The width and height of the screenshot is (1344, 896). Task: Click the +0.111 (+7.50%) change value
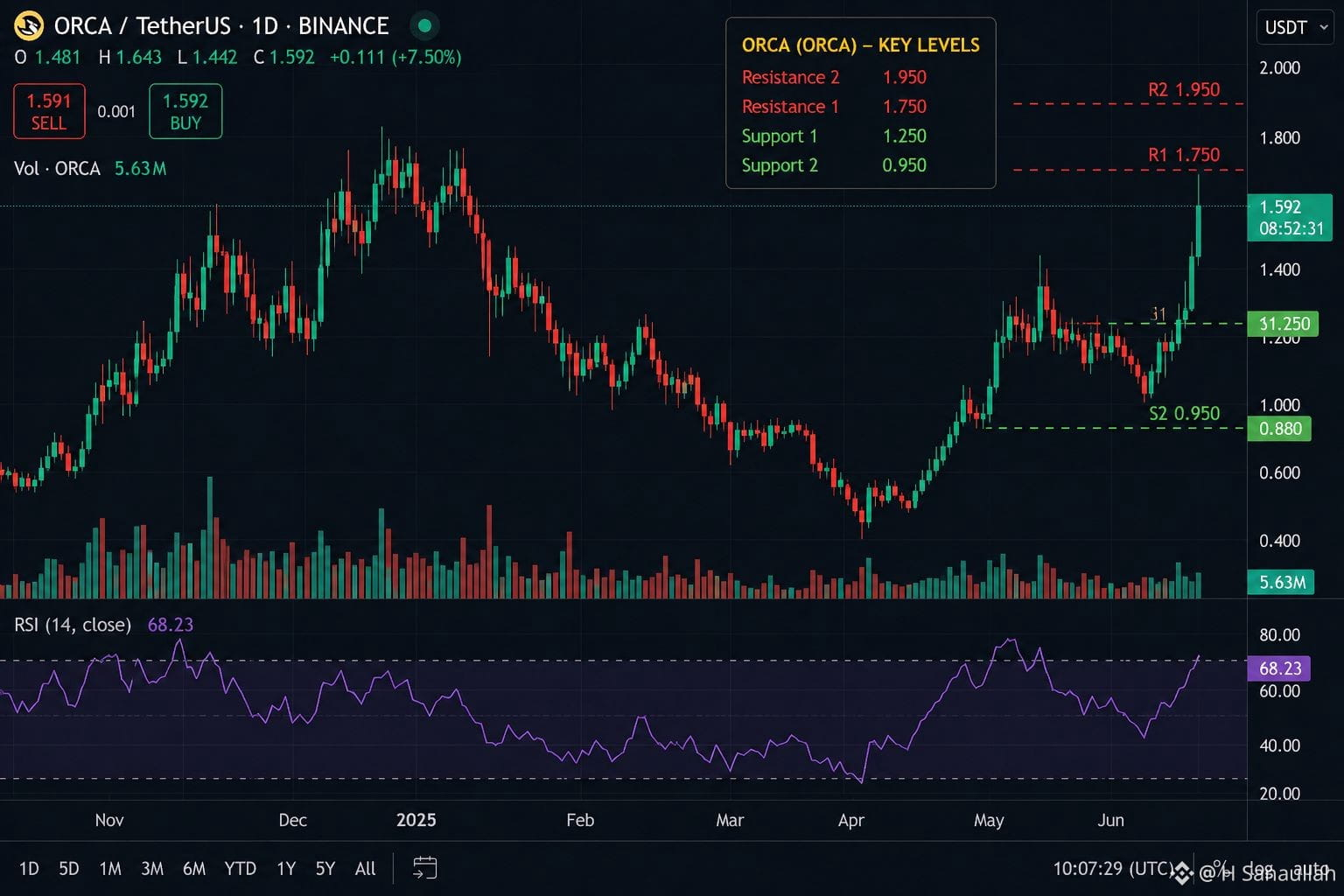point(395,57)
